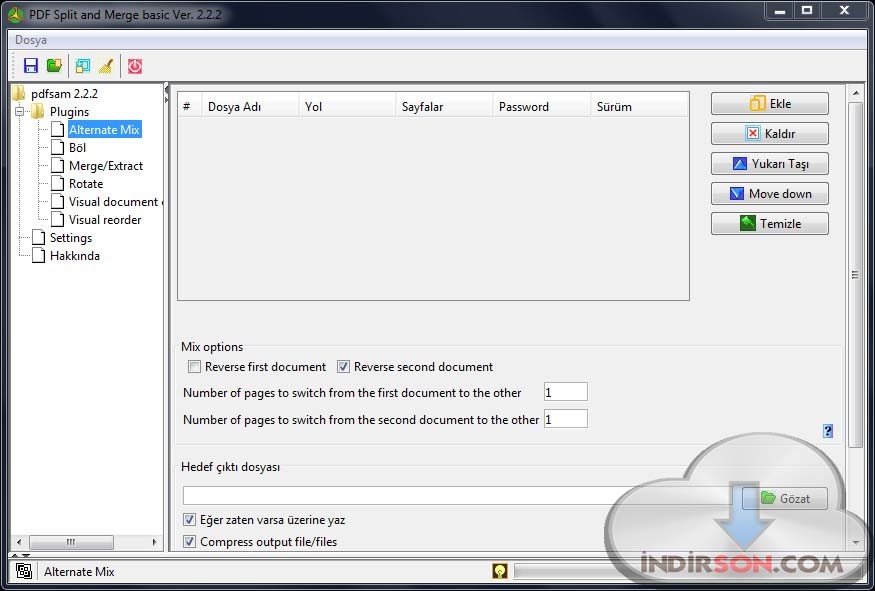
Task: Open the Visual reorder plugin
Action: (x=105, y=220)
